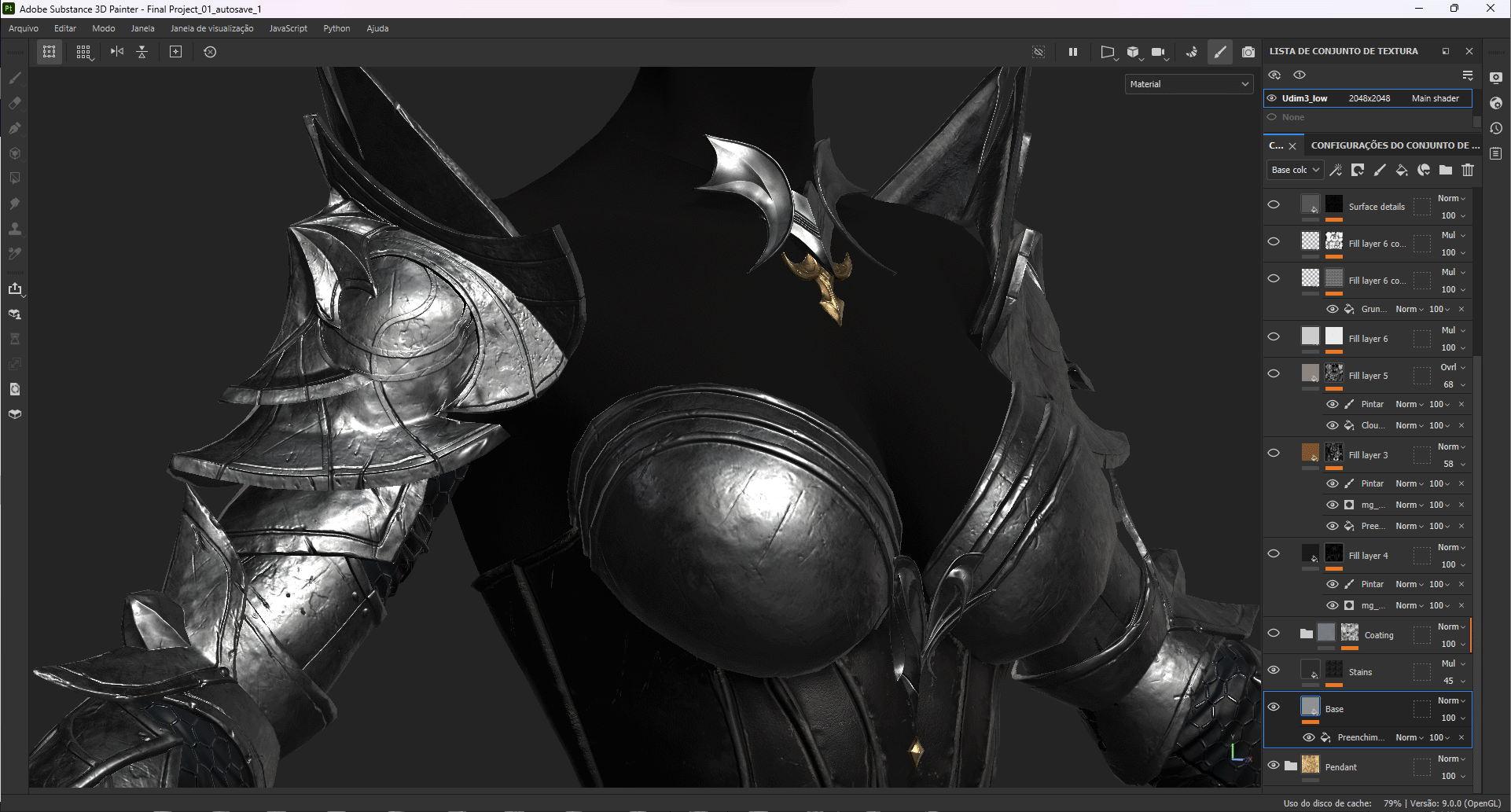Open the Editar menu
This screenshot has height=812, width=1511.
pyautogui.click(x=65, y=28)
